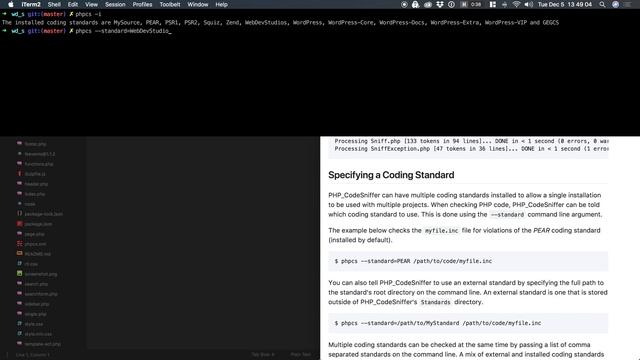Open the Plain Text syntax selector
This screenshot has height=360, width=640.
click(x=301, y=355)
